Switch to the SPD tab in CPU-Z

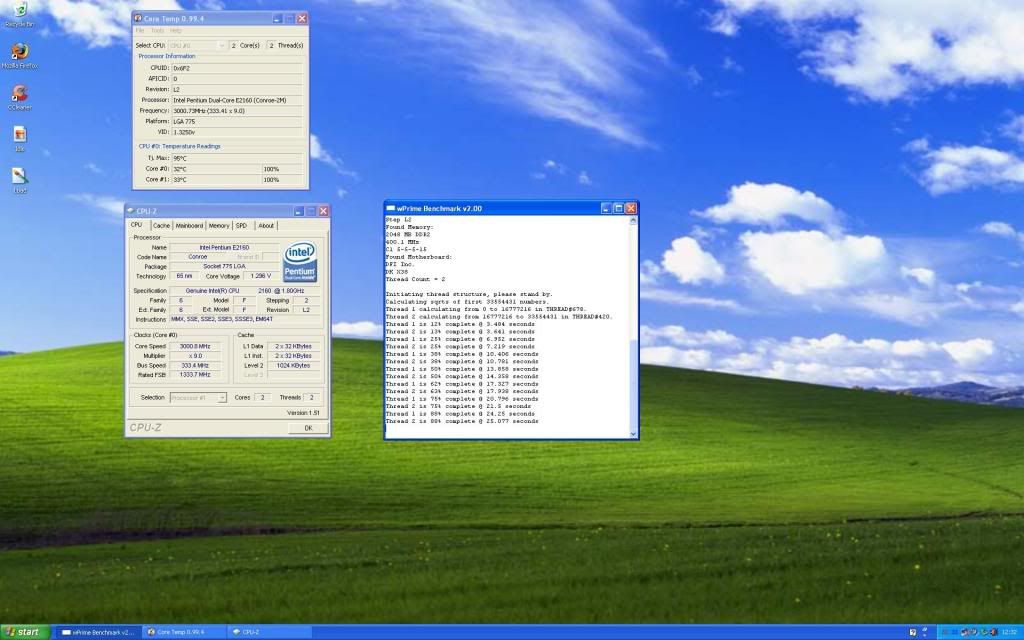242,225
